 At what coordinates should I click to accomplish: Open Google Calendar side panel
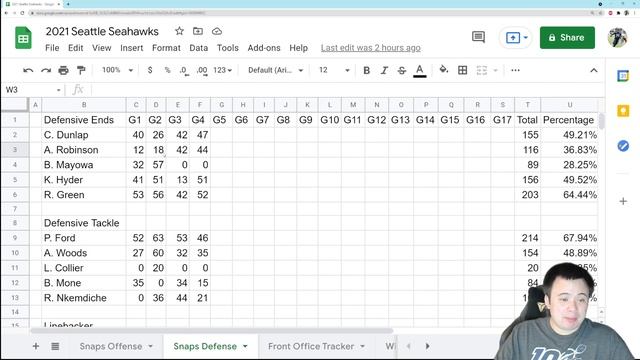[623, 76]
